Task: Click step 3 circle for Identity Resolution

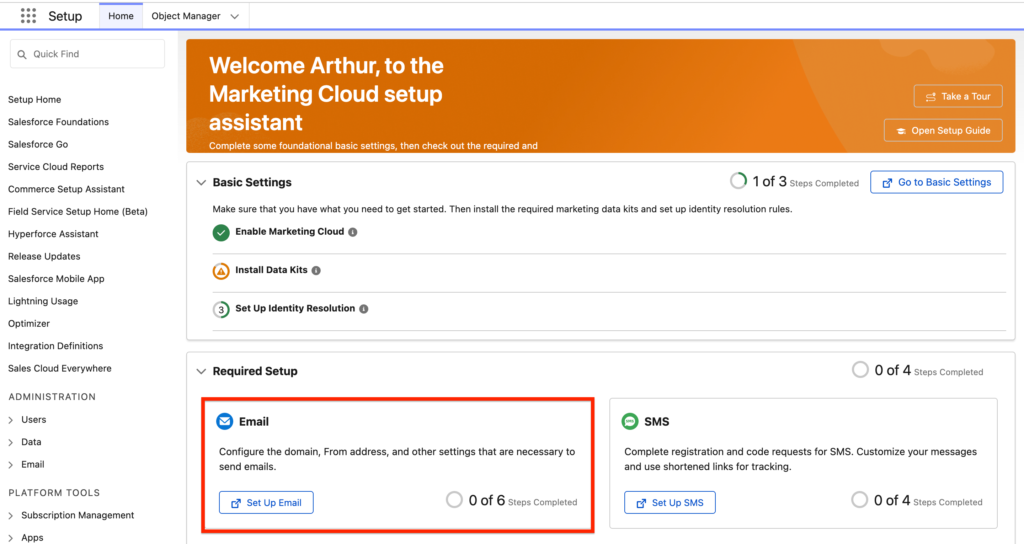Action: 221,309
